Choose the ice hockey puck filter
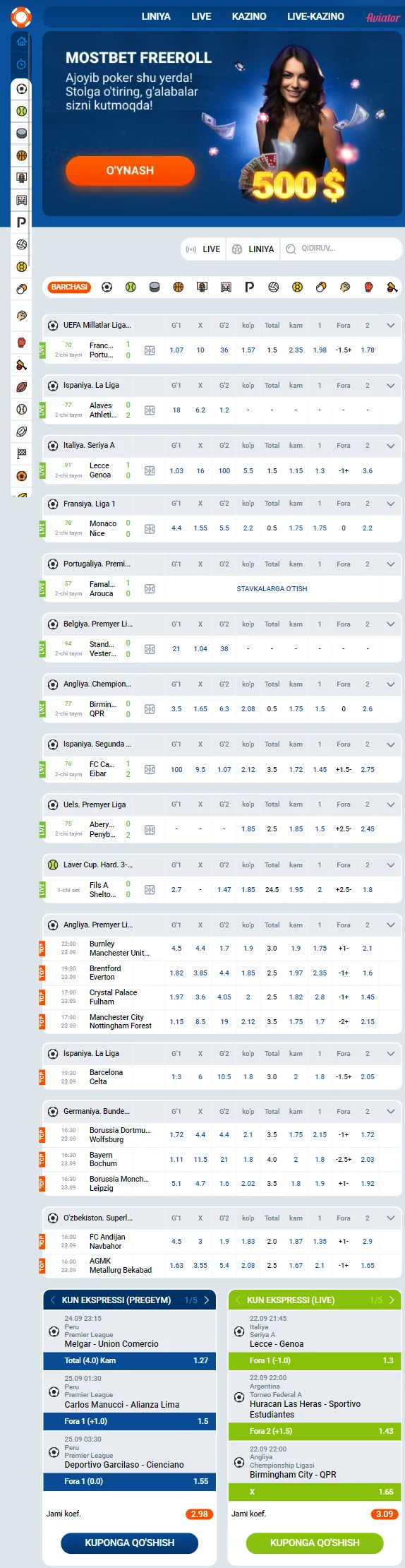 [x=155, y=287]
